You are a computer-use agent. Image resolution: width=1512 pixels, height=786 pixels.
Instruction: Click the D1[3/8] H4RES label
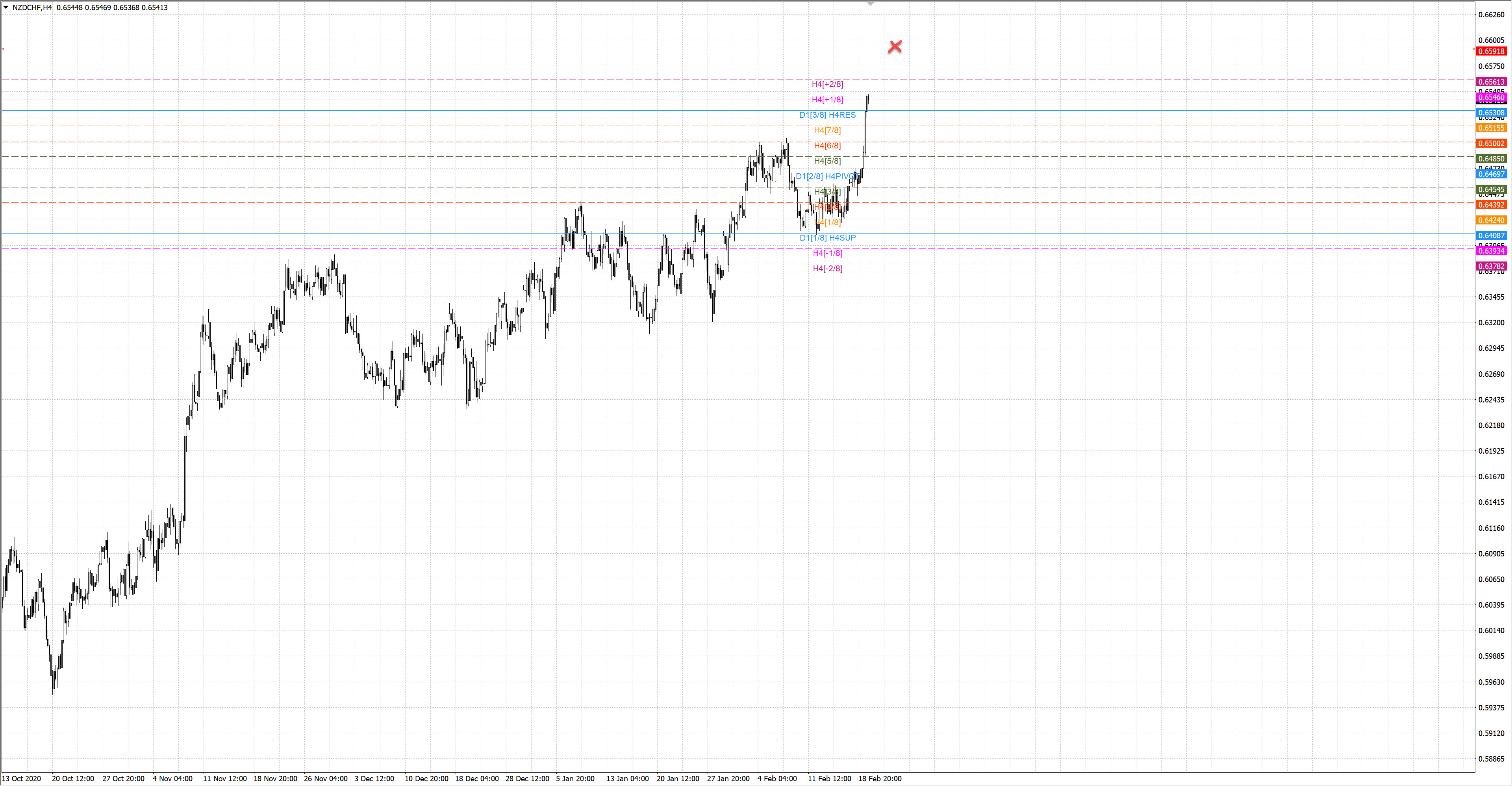827,115
